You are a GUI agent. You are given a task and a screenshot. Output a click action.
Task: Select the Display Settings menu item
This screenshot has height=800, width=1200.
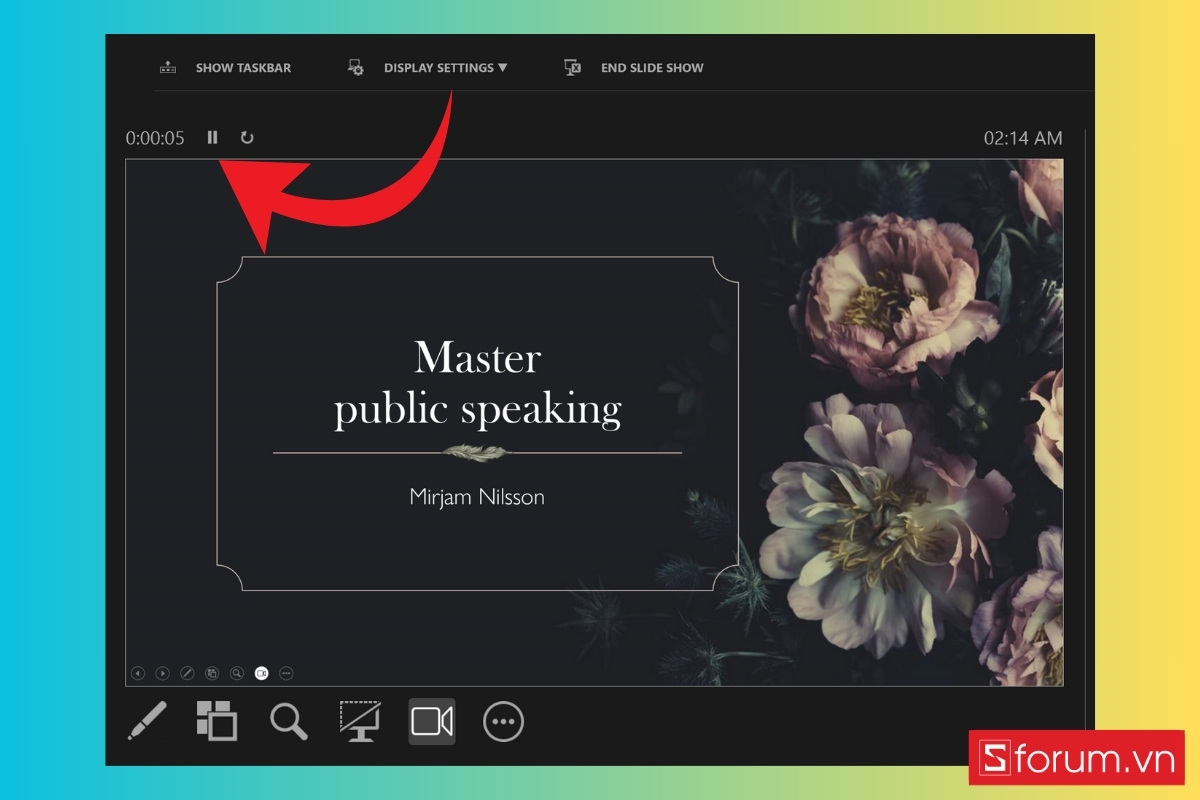[x=443, y=67]
